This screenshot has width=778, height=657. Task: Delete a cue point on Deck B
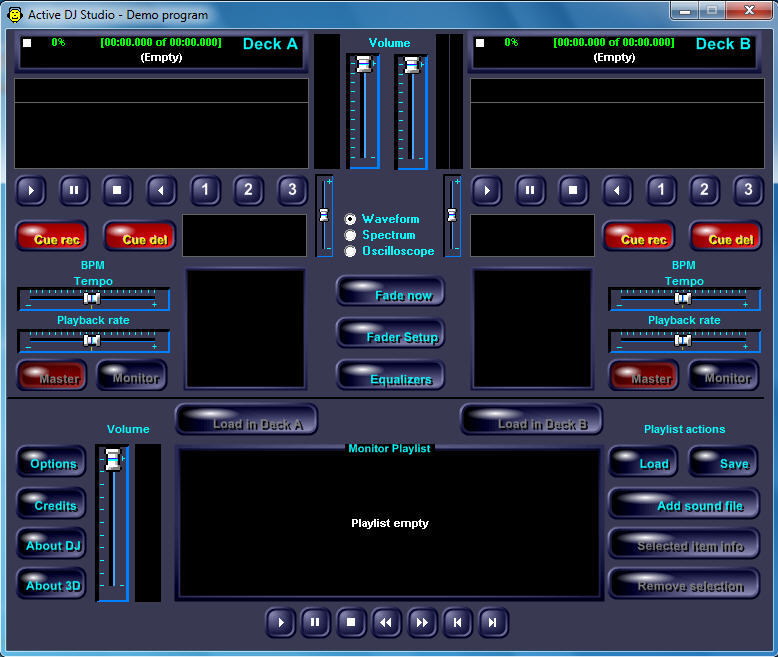pyautogui.click(x=726, y=236)
